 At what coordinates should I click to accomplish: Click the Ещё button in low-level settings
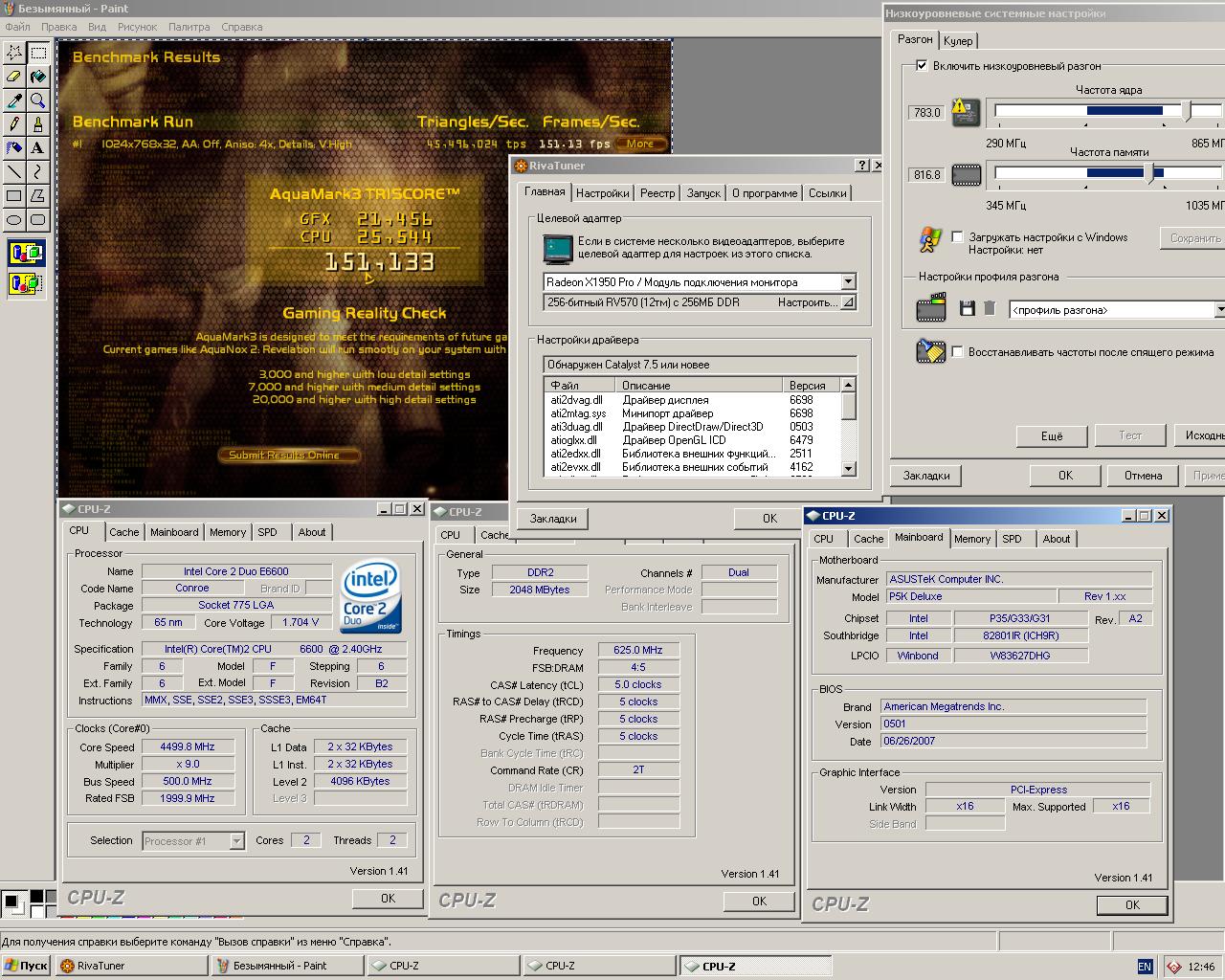[1052, 435]
